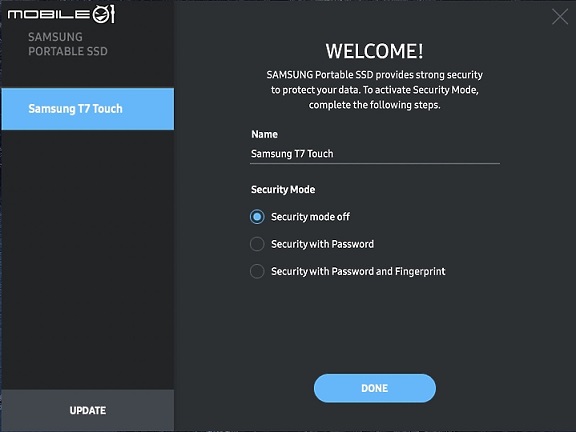
Task: Click the 'Security mode off' option text
Action: click(310, 217)
